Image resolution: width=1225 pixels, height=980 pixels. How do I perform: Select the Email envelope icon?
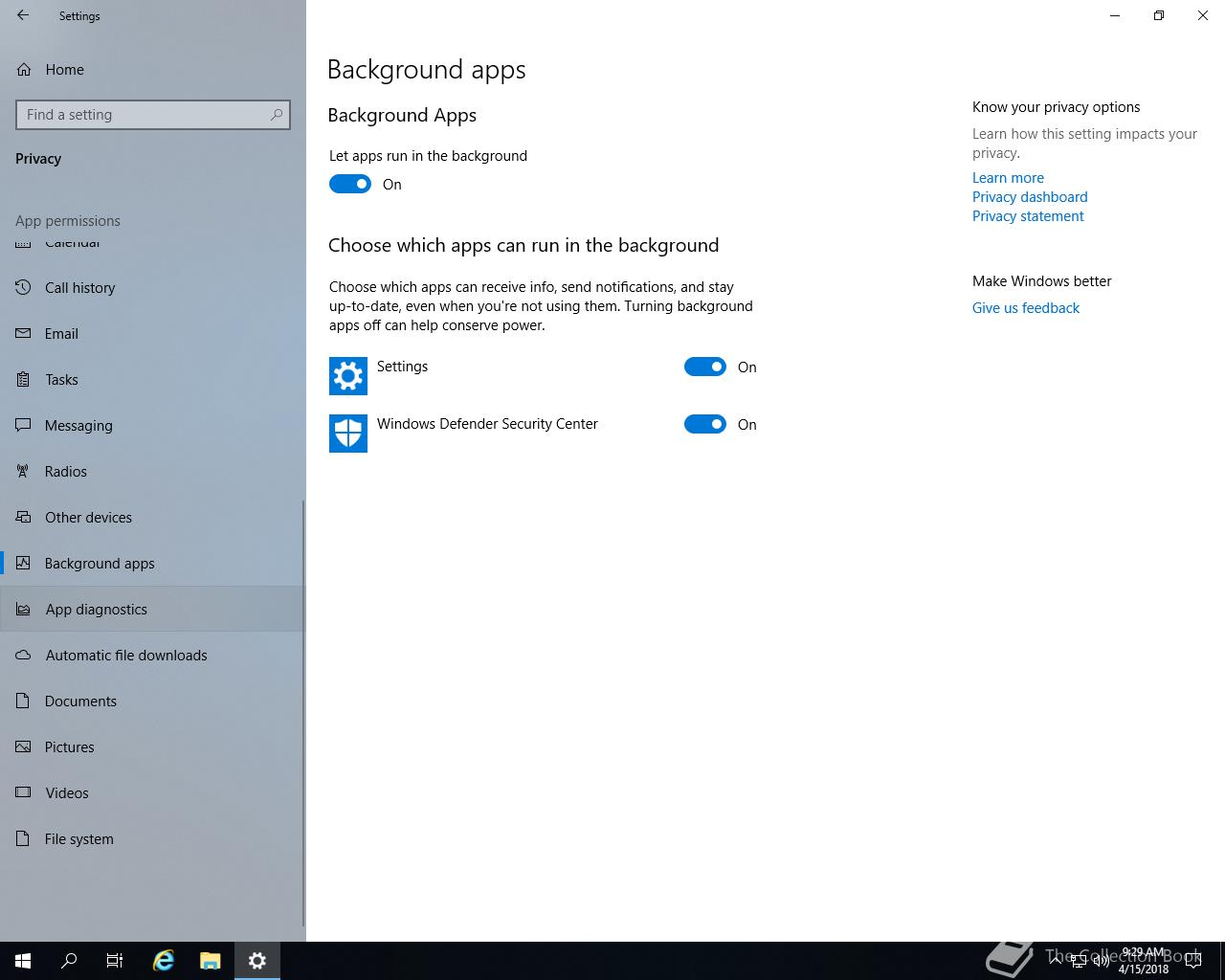(24, 333)
